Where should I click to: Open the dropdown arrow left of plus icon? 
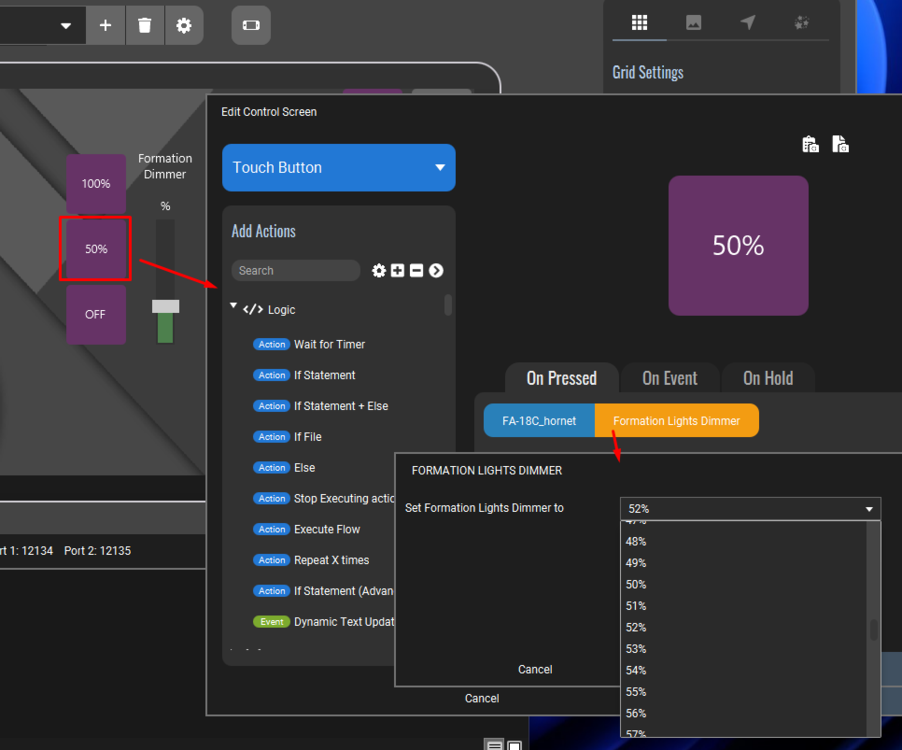tap(66, 25)
